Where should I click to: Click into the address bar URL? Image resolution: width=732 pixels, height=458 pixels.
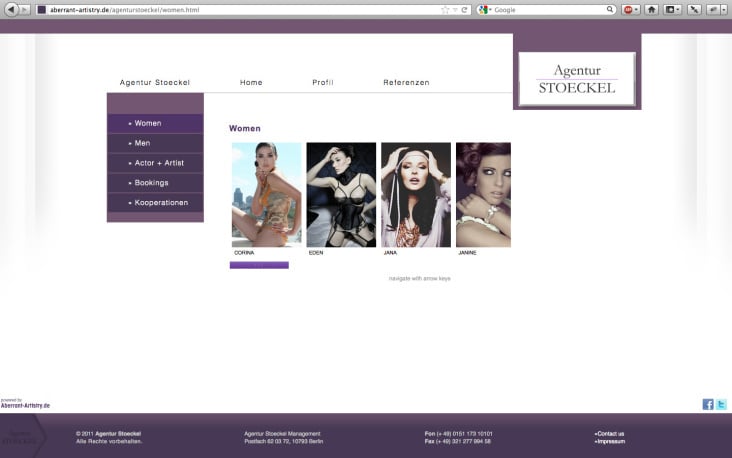[x=124, y=10]
